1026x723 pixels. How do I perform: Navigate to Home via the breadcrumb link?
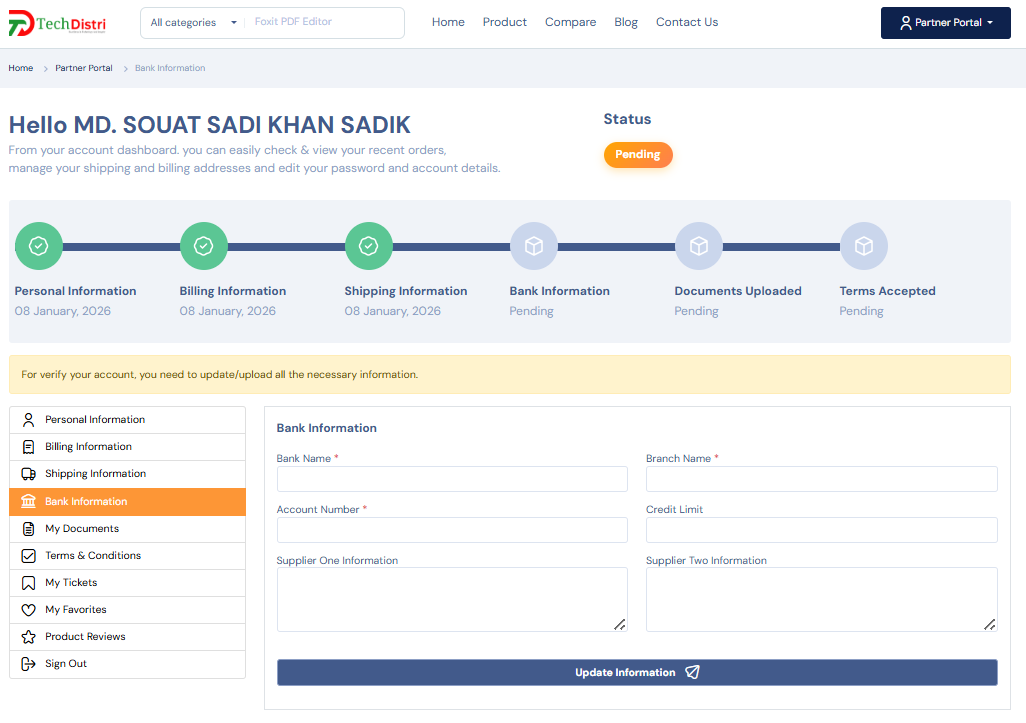click(20, 68)
